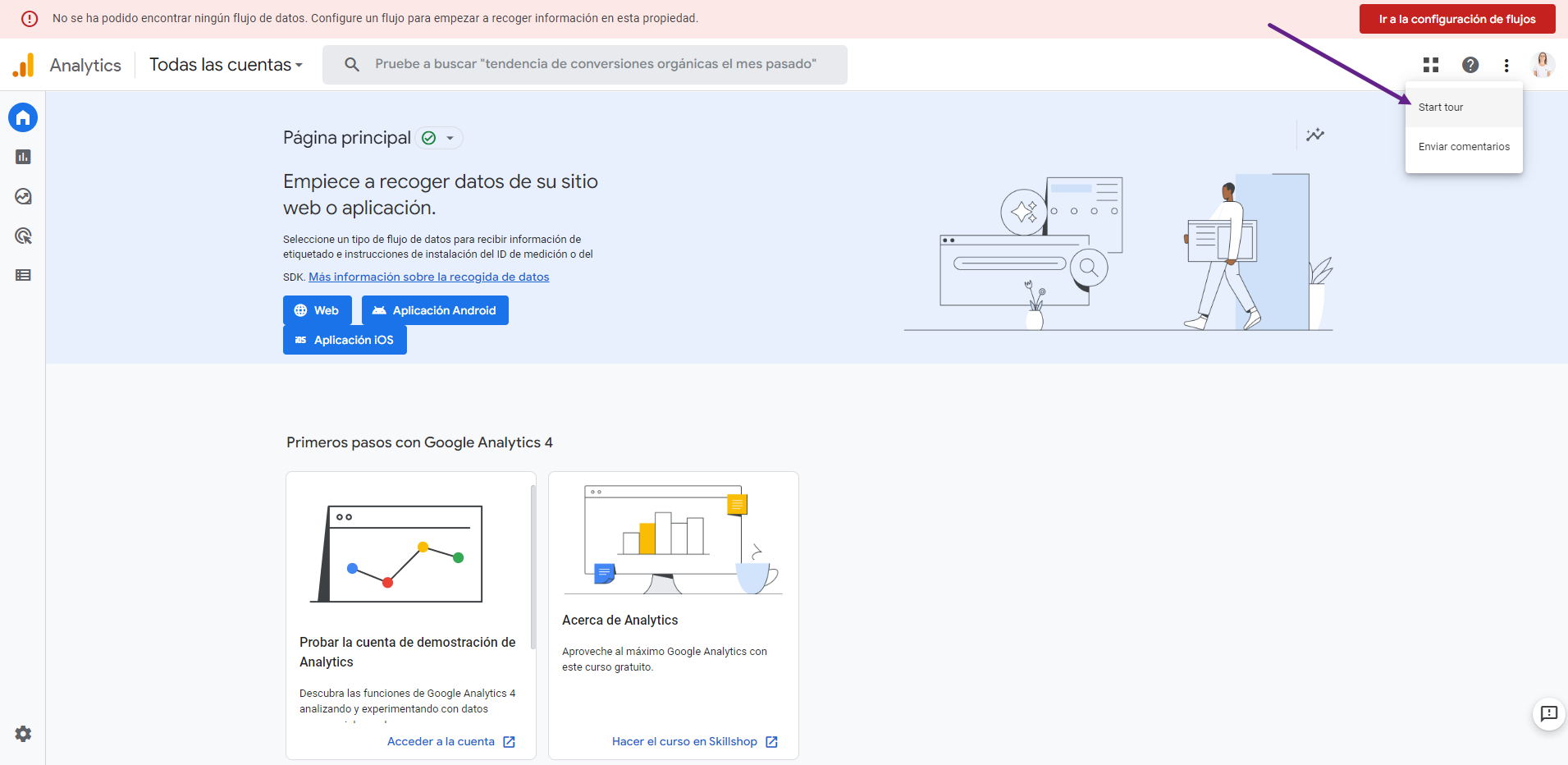
Task: Open Hacer el curso en Skillshop link
Action: point(684,742)
